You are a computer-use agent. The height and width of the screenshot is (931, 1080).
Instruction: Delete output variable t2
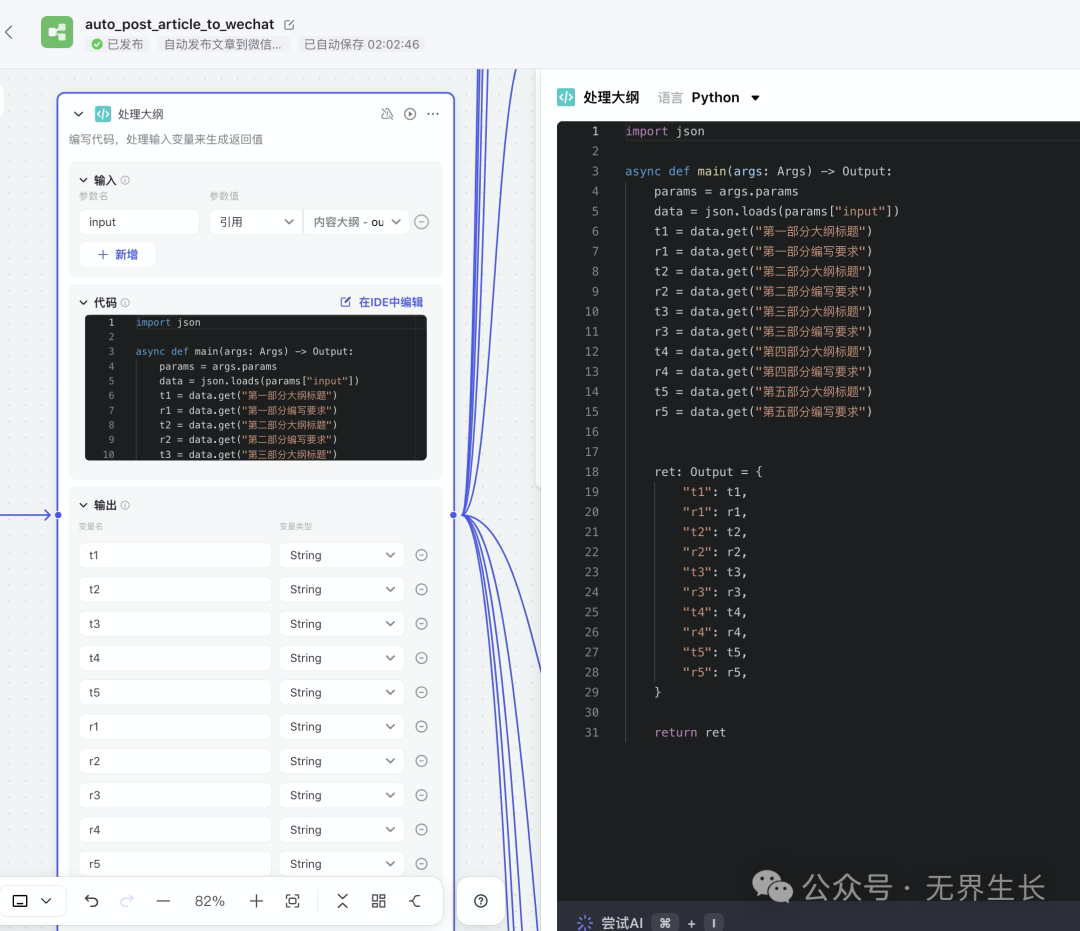422,589
